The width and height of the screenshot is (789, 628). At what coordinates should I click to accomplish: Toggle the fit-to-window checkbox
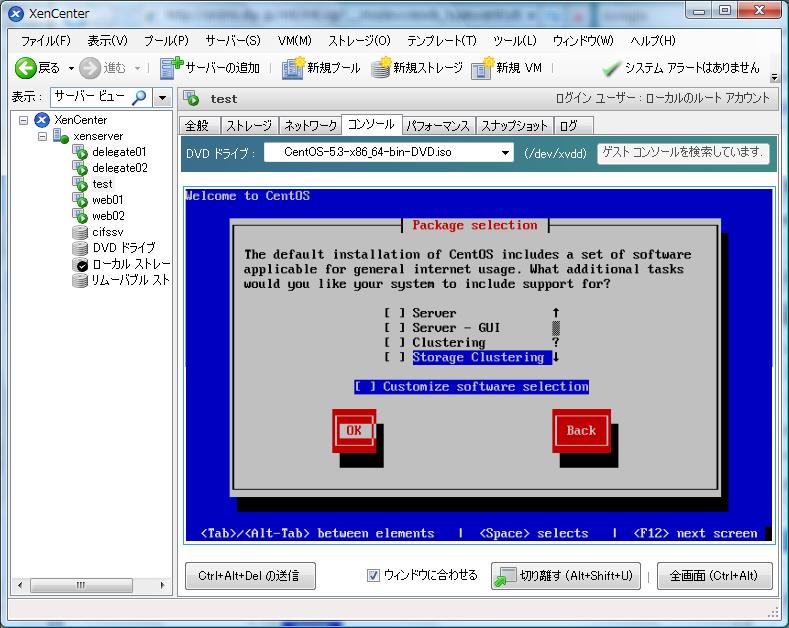click(x=373, y=575)
